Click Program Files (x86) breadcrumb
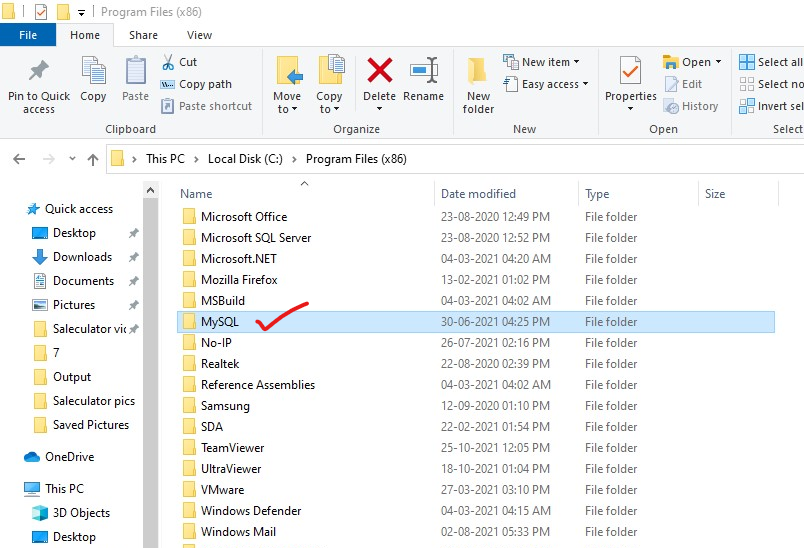This screenshot has height=548, width=804. pyautogui.click(x=356, y=159)
